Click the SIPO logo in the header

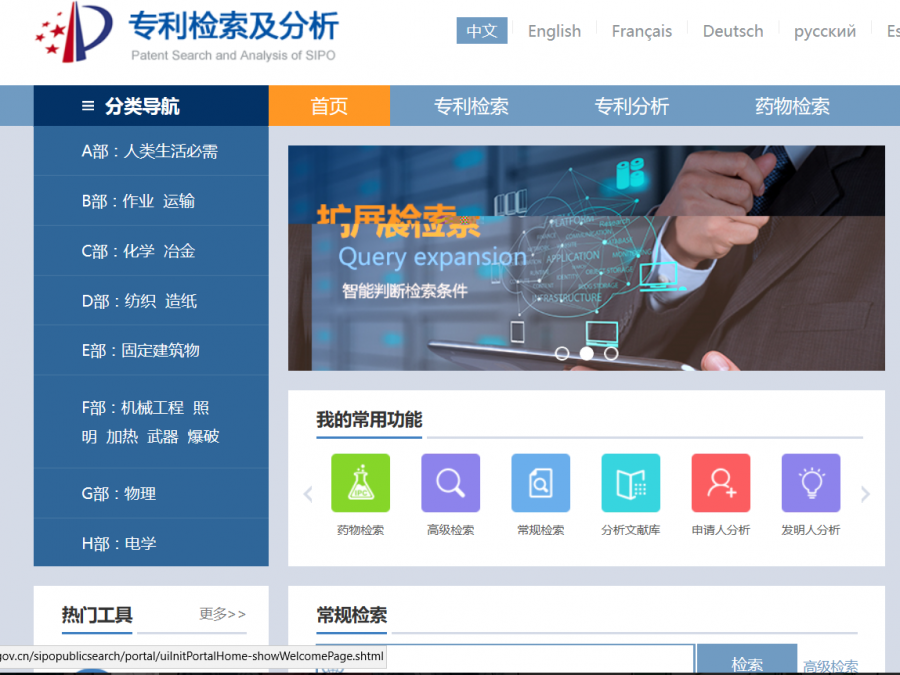point(74,33)
